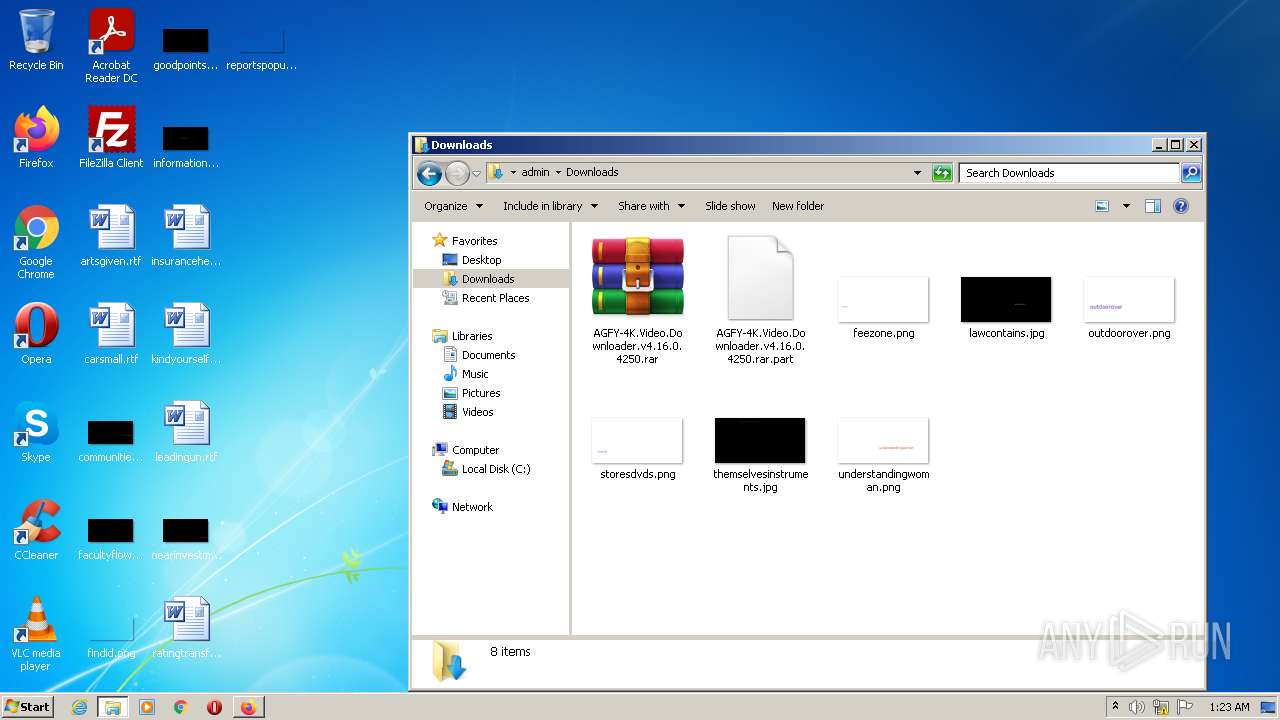Select Libraries in the navigation pane
Image resolution: width=1280 pixels, height=720 pixels.
pyautogui.click(x=471, y=336)
